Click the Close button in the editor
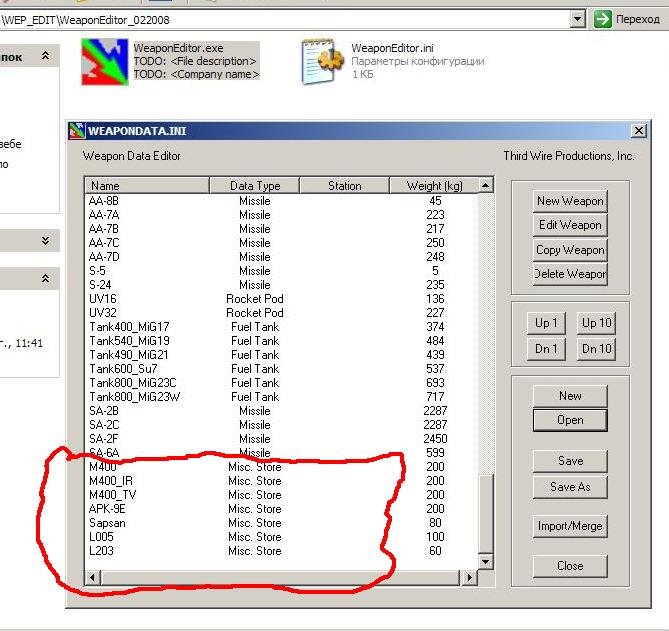 point(570,566)
